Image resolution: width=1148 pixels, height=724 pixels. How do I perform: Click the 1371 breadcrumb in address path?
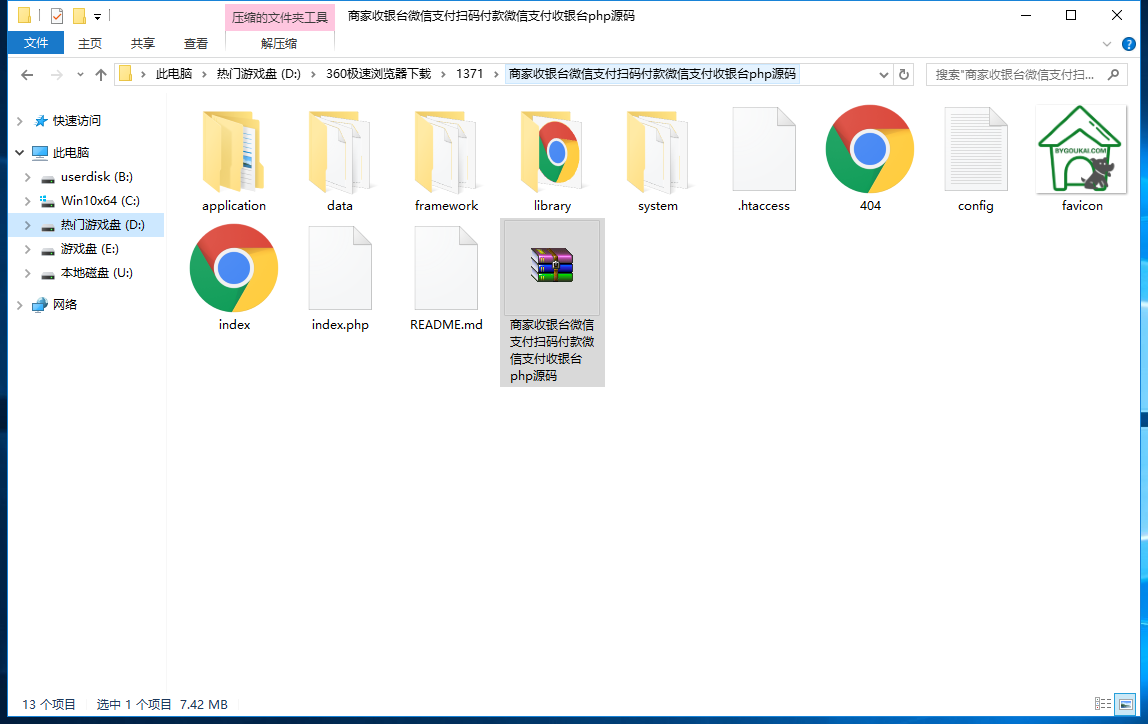pos(469,74)
